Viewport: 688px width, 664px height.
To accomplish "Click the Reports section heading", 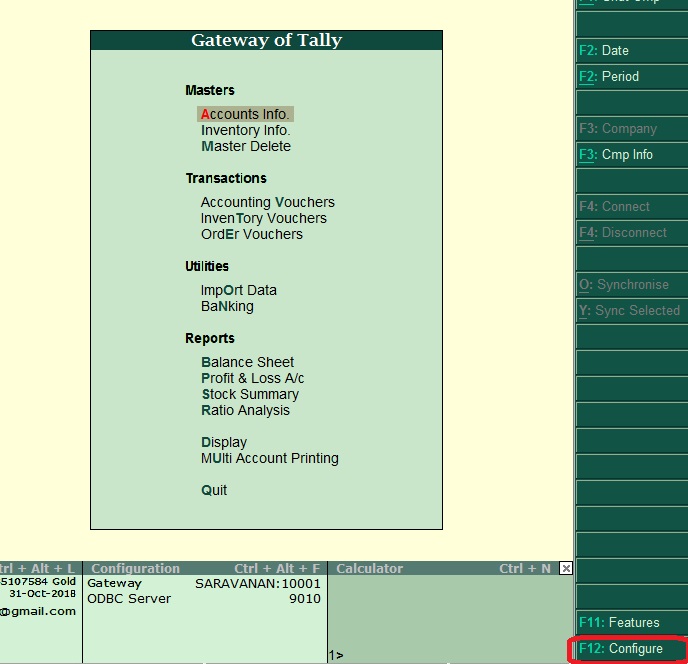I will click(x=210, y=338).
